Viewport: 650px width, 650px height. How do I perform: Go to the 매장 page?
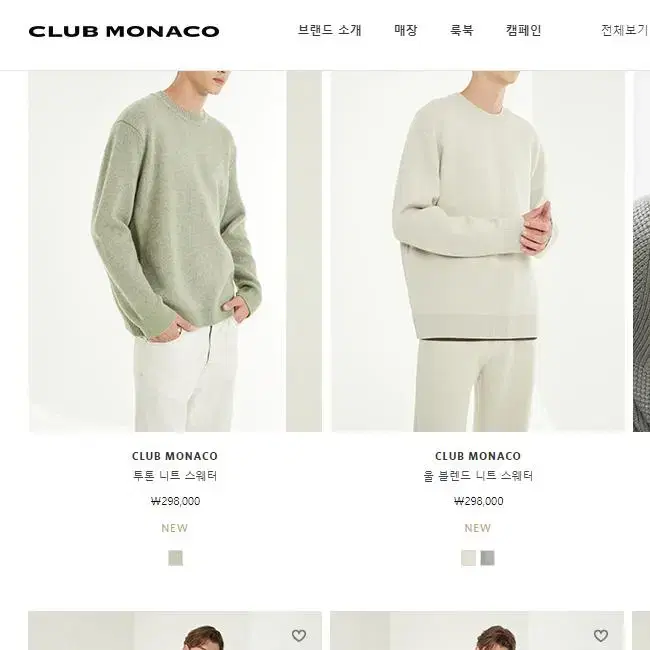(405, 30)
